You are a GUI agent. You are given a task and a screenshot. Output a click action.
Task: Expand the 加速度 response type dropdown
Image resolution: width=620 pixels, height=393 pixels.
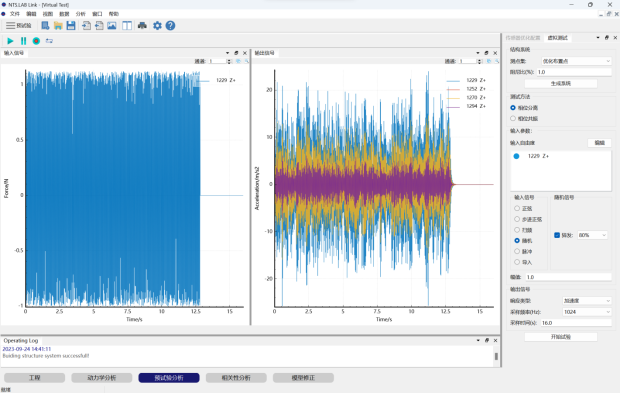pyautogui.click(x=587, y=301)
